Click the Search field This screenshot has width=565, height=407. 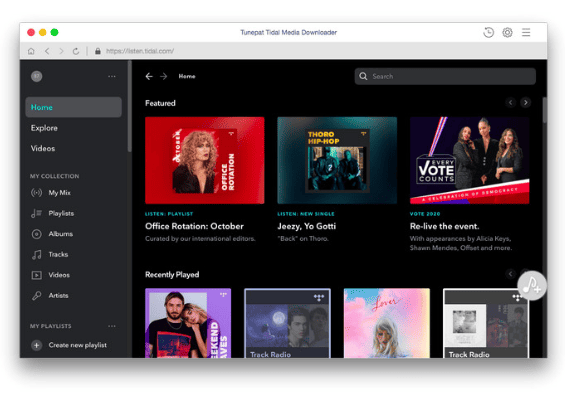point(445,76)
